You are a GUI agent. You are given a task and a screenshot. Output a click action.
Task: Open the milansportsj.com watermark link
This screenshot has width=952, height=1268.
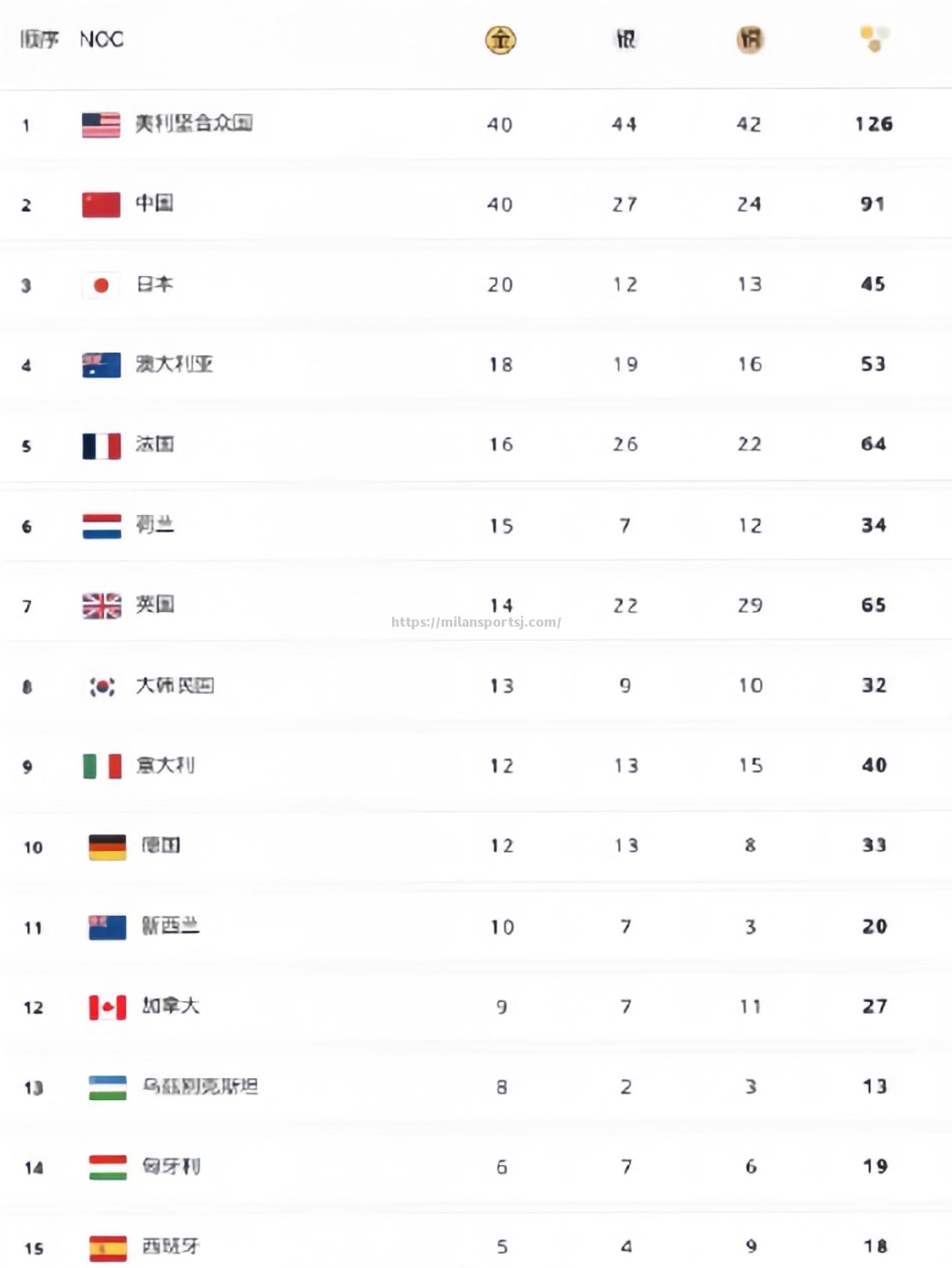click(x=476, y=622)
